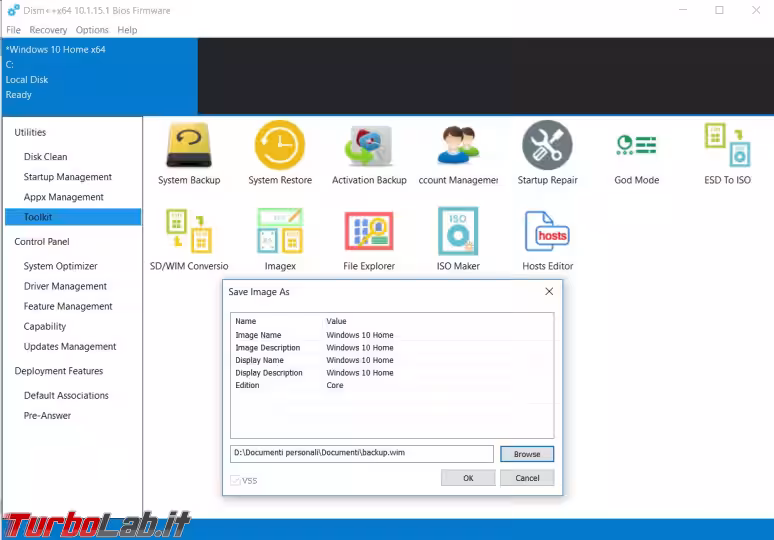
Task: Open the Hosts Editor tool
Action: 547,240
